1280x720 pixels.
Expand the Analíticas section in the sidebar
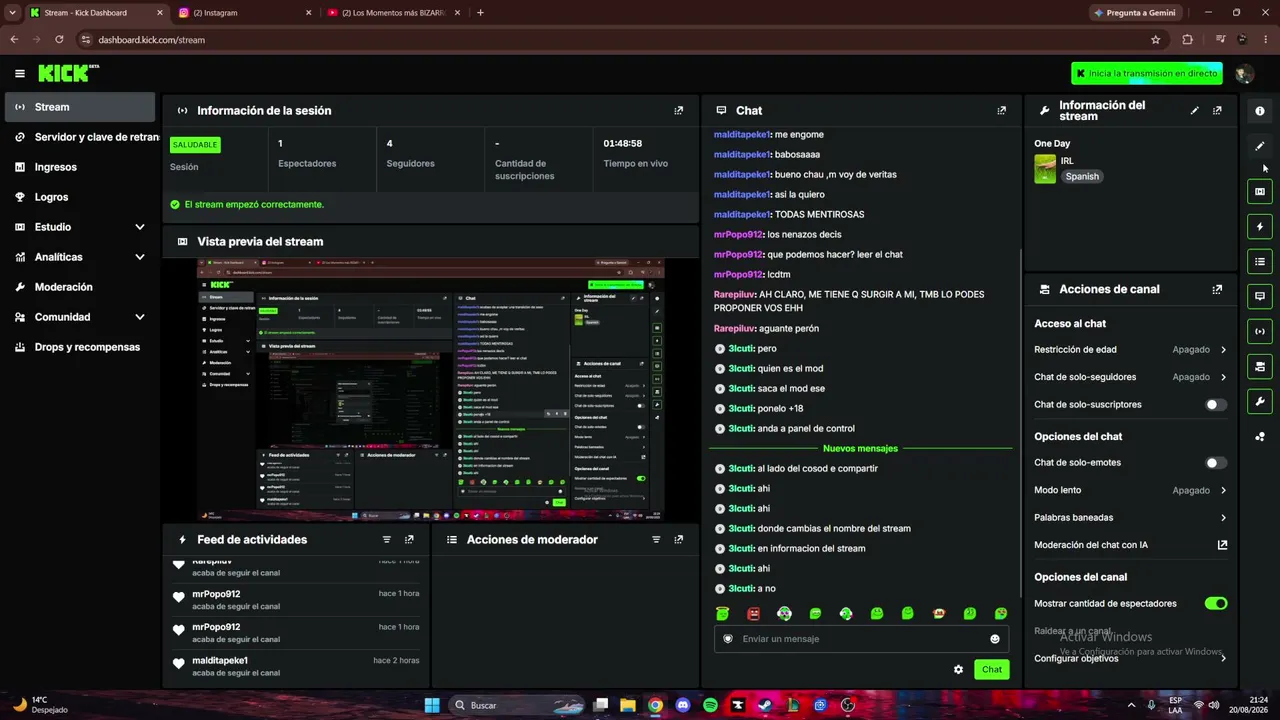(80, 257)
